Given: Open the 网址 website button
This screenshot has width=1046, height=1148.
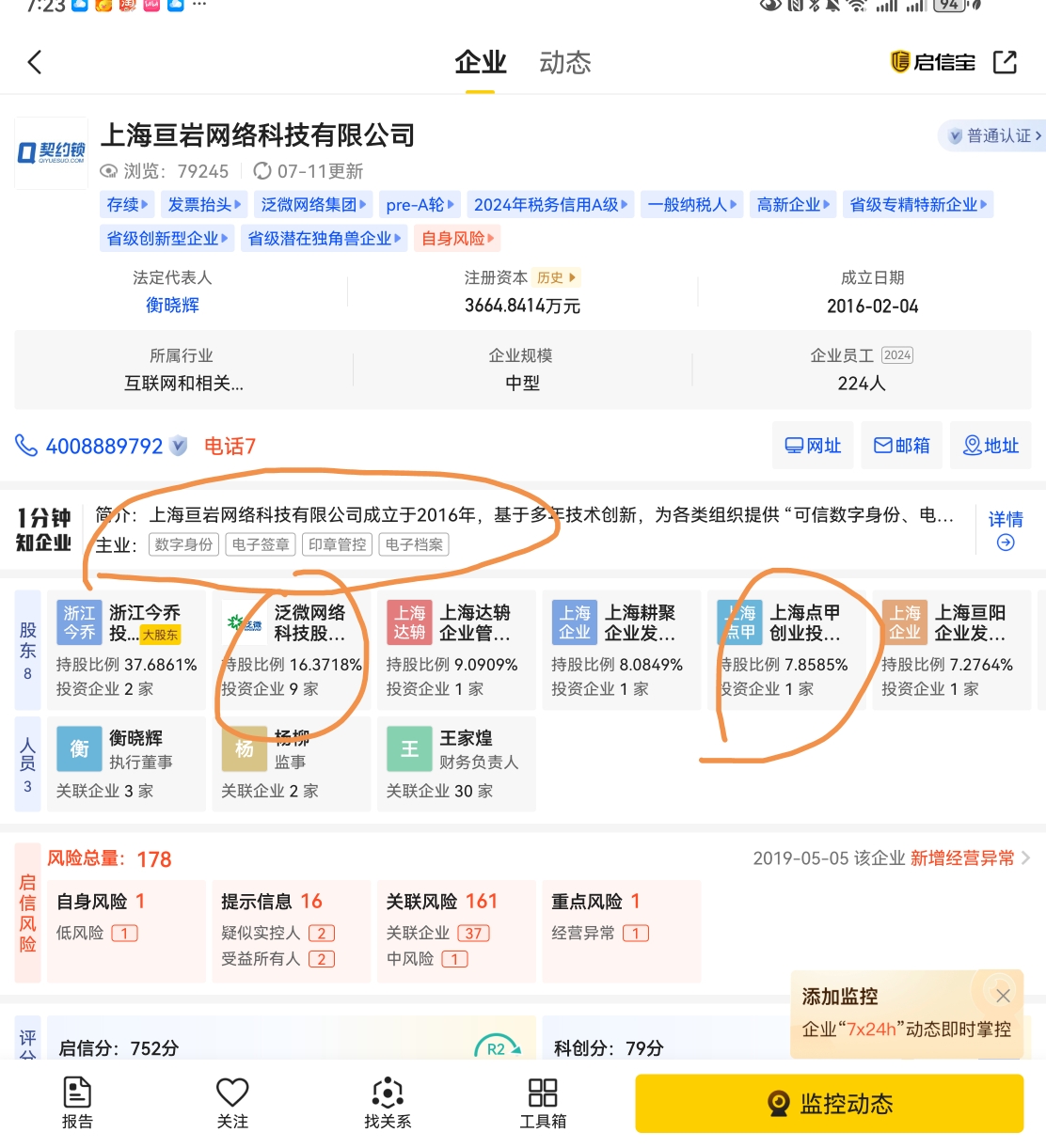Looking at the screenshot, I should 813,446.
